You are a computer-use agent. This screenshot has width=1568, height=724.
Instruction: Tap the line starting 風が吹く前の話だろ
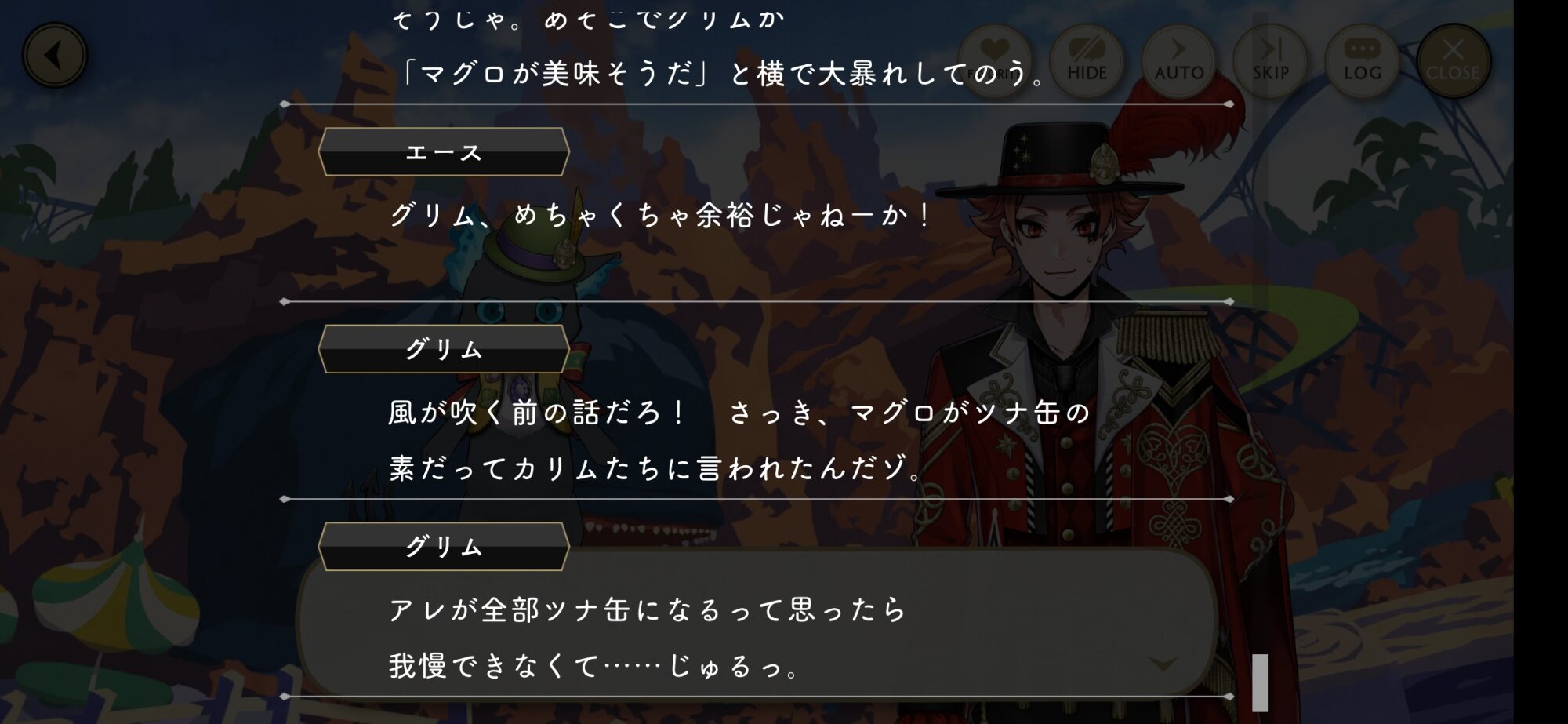[739, 413]
